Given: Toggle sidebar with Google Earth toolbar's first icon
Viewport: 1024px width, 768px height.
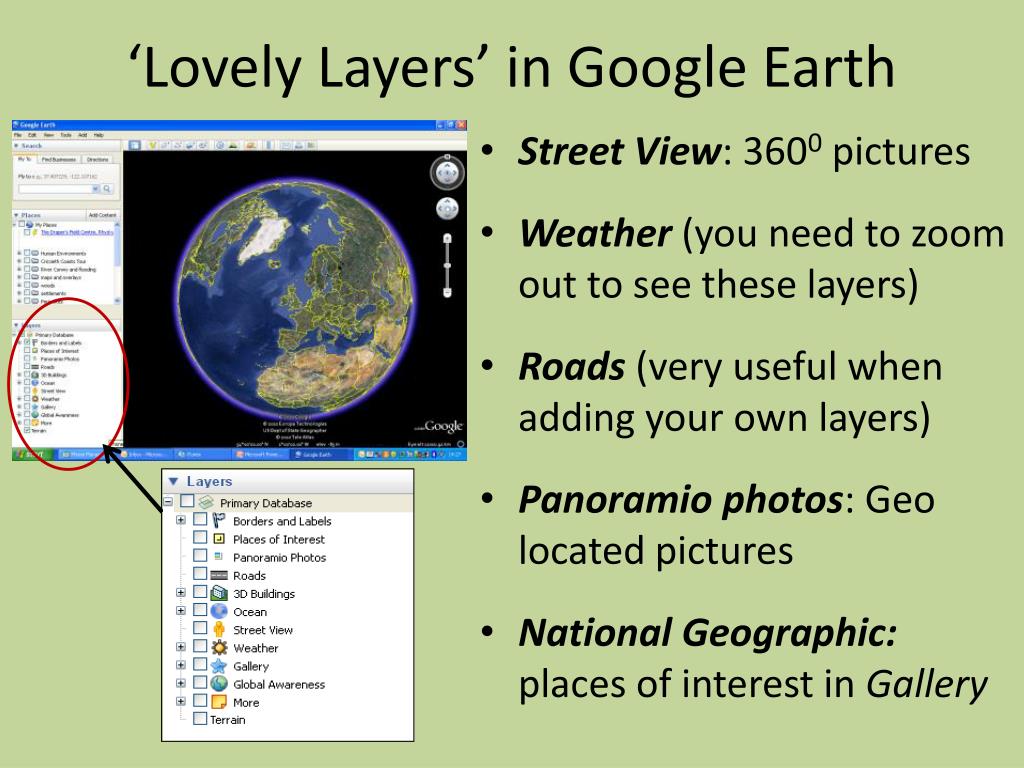Looking at the screenshot, I should click(135, 146).
